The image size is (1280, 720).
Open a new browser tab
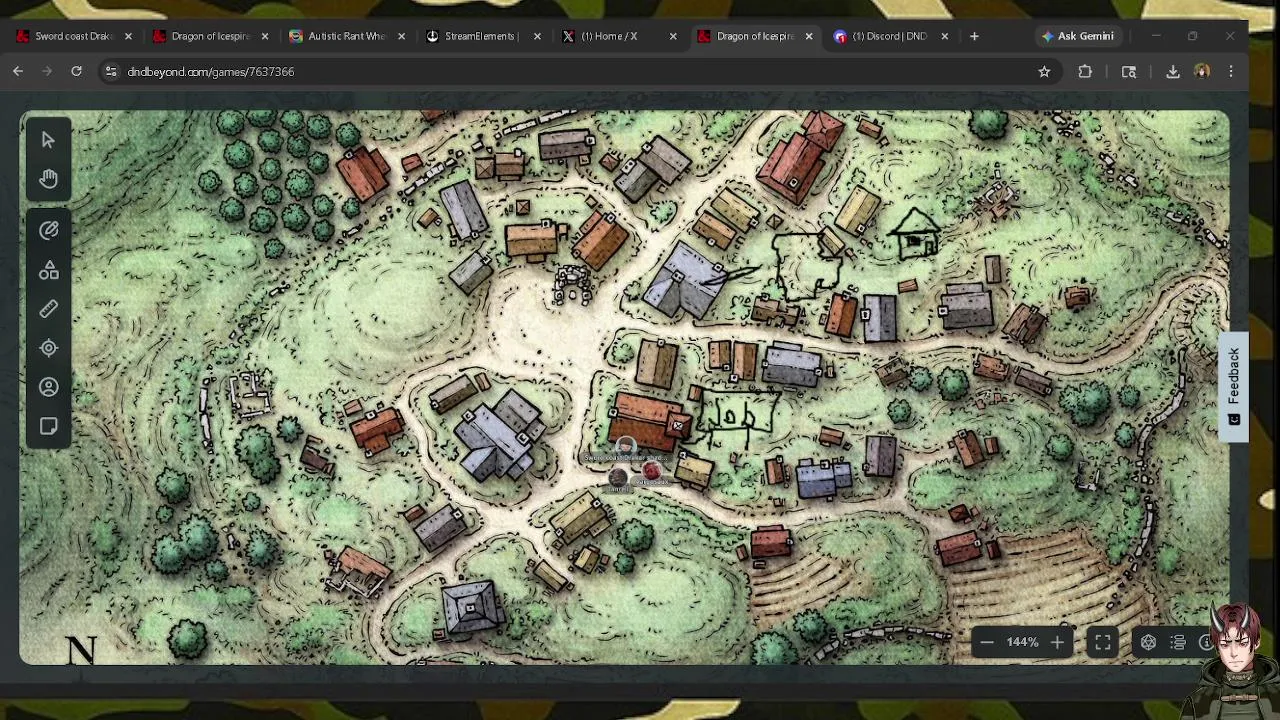click(x=974, y=36)
